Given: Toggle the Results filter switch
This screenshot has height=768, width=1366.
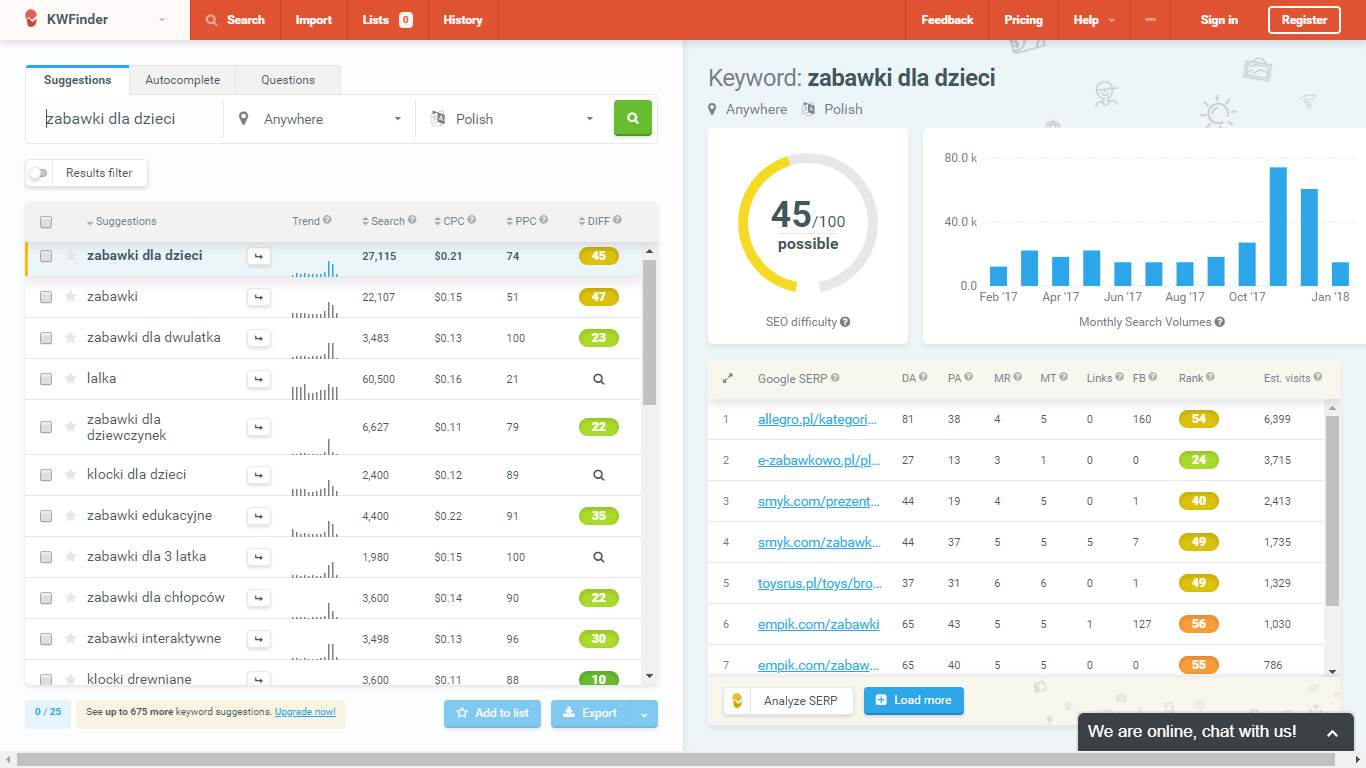Looking at the screenshot, I should [39, 173].
